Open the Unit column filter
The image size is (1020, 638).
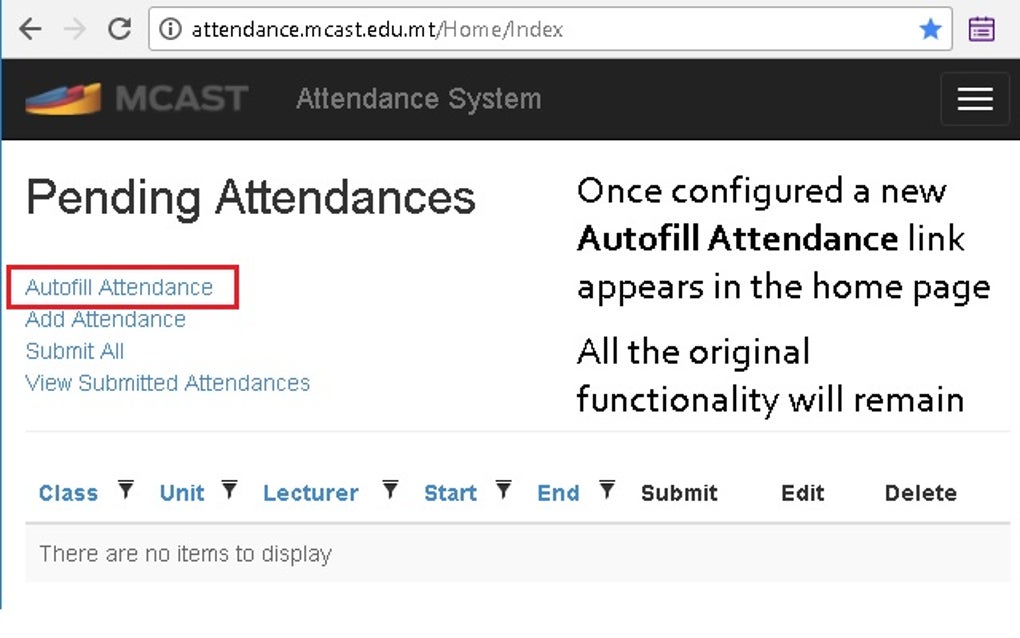pyautogui.click(x=229, y=489)
